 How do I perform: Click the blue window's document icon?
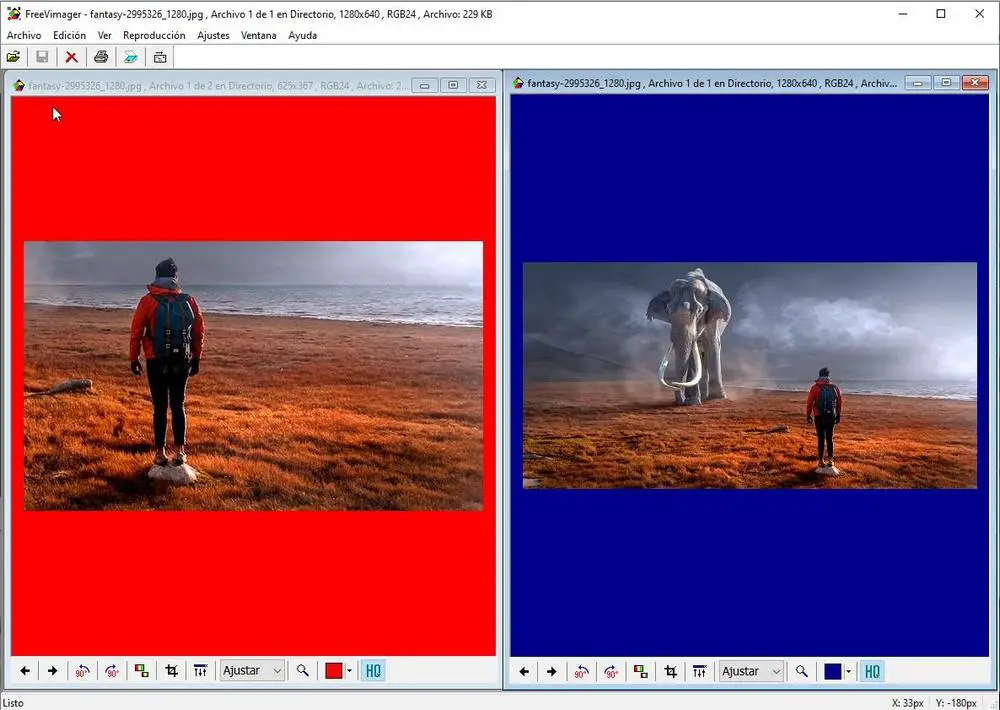coord(518,83)
